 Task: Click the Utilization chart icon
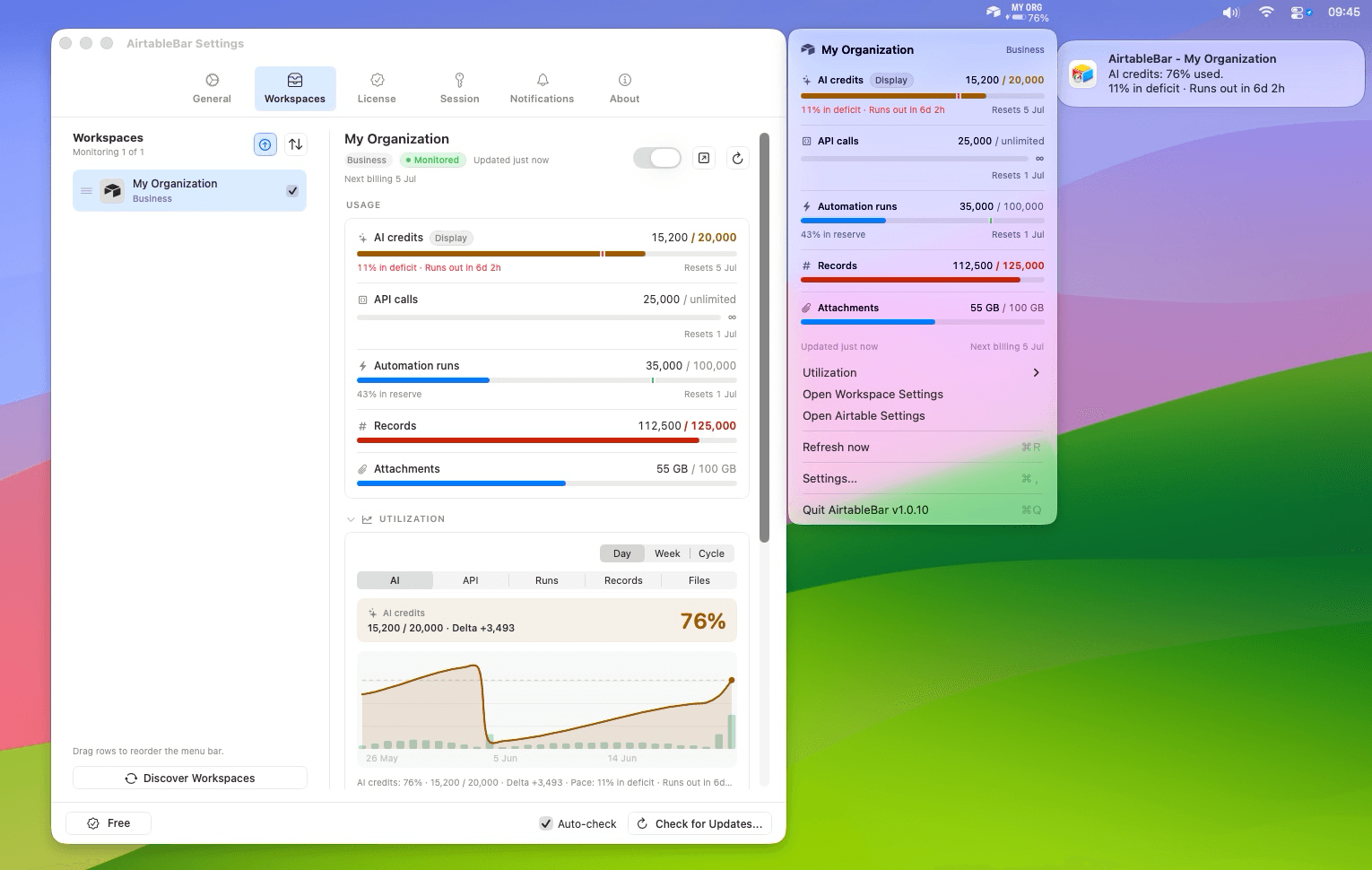tap(367, 519)
